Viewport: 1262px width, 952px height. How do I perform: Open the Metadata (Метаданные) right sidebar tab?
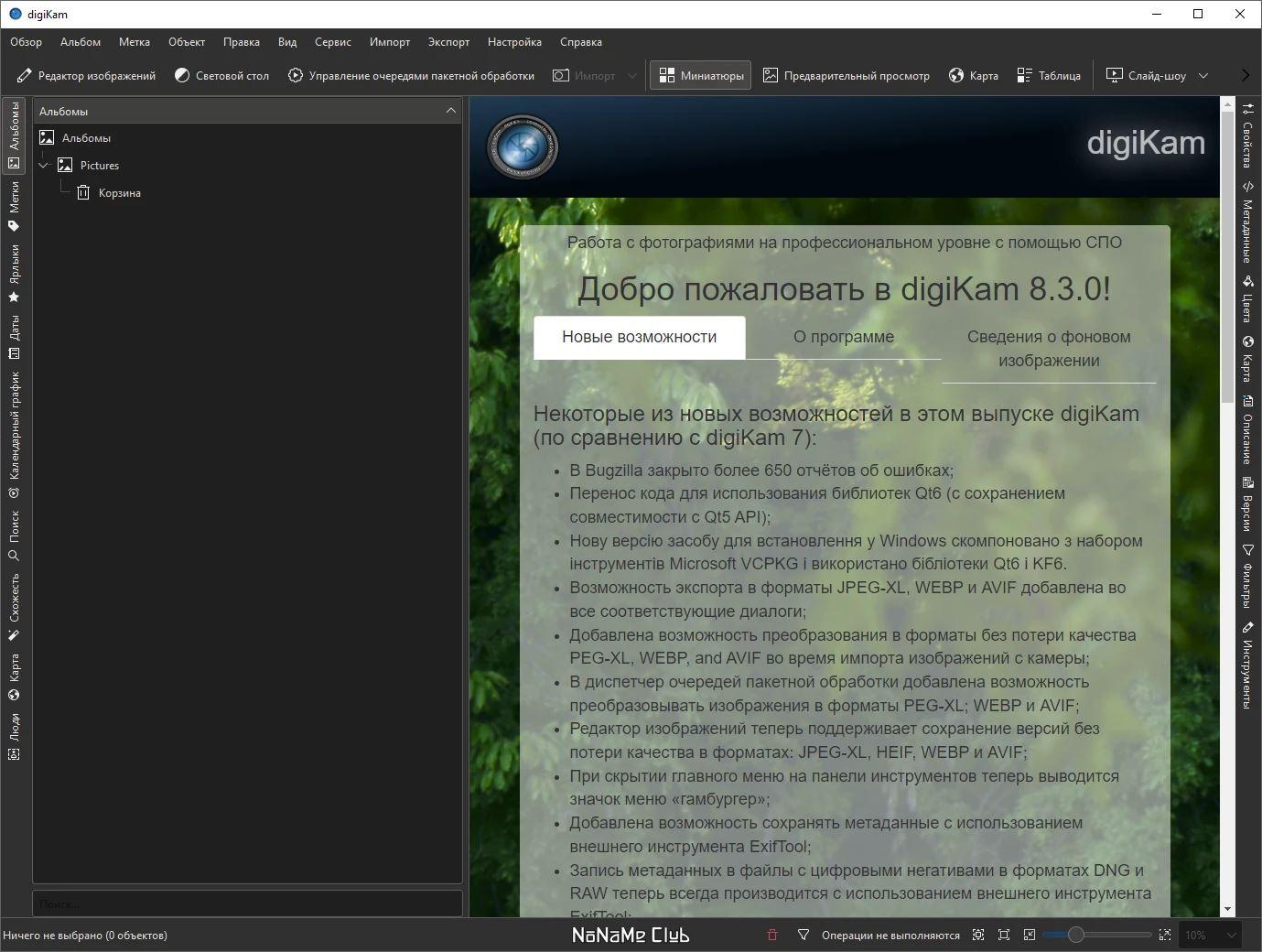point(1247,222)
